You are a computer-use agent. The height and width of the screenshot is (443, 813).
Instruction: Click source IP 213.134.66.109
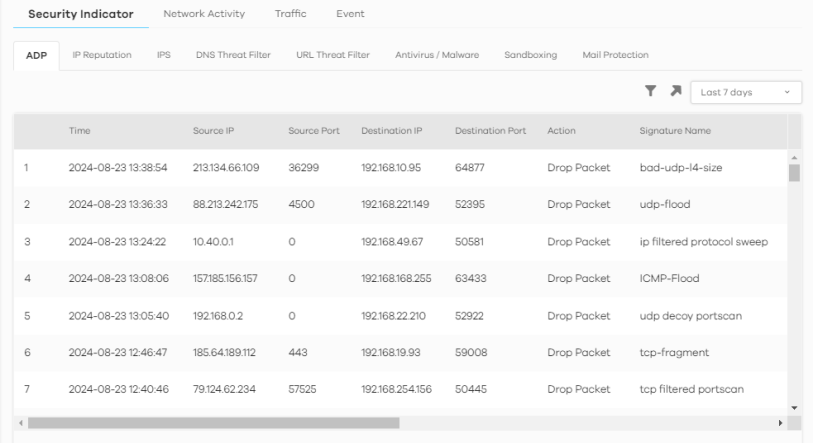(x=226, y=167)
